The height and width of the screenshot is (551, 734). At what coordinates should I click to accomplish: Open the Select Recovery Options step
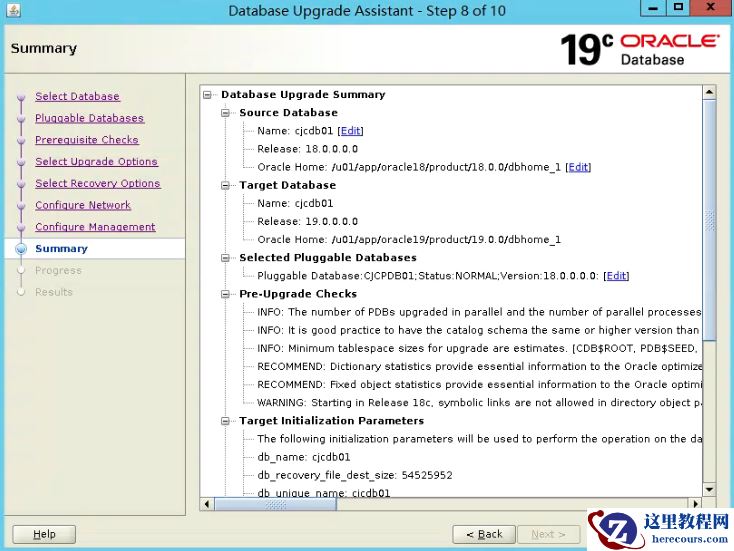(98, 184)
